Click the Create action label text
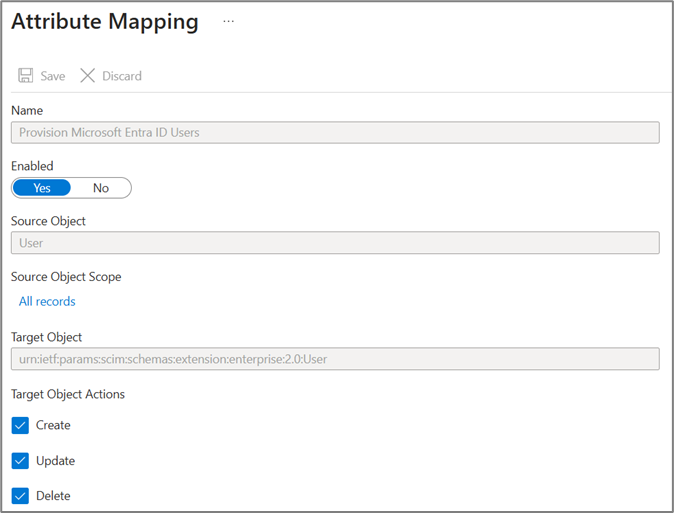The height and width of the screenshot is (513, 674). [53, 425]
